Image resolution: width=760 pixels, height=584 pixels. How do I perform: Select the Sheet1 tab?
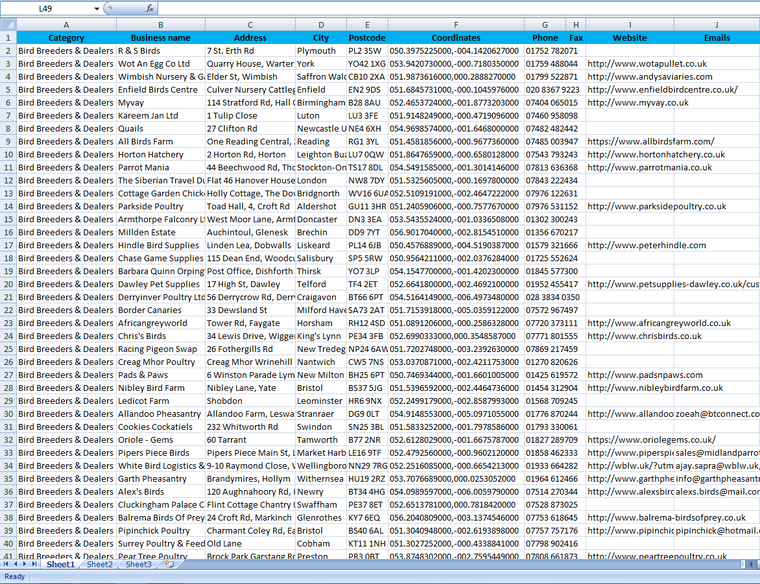coord(60,565)
